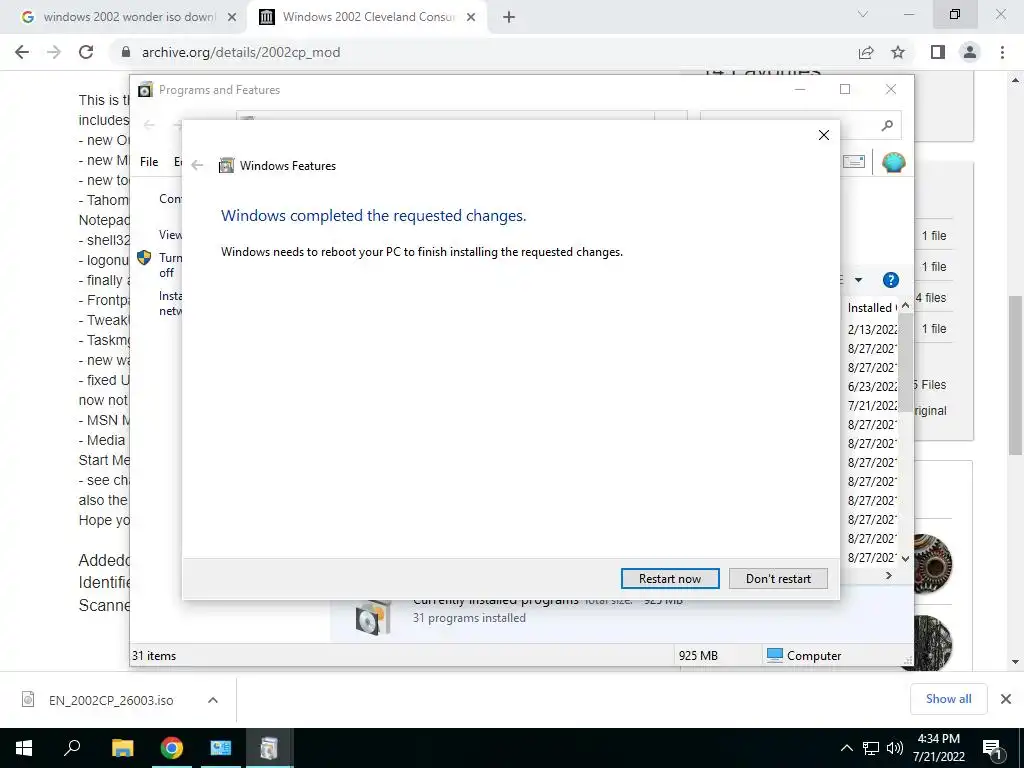Reload the archive.org page

(x=86, y=52)
